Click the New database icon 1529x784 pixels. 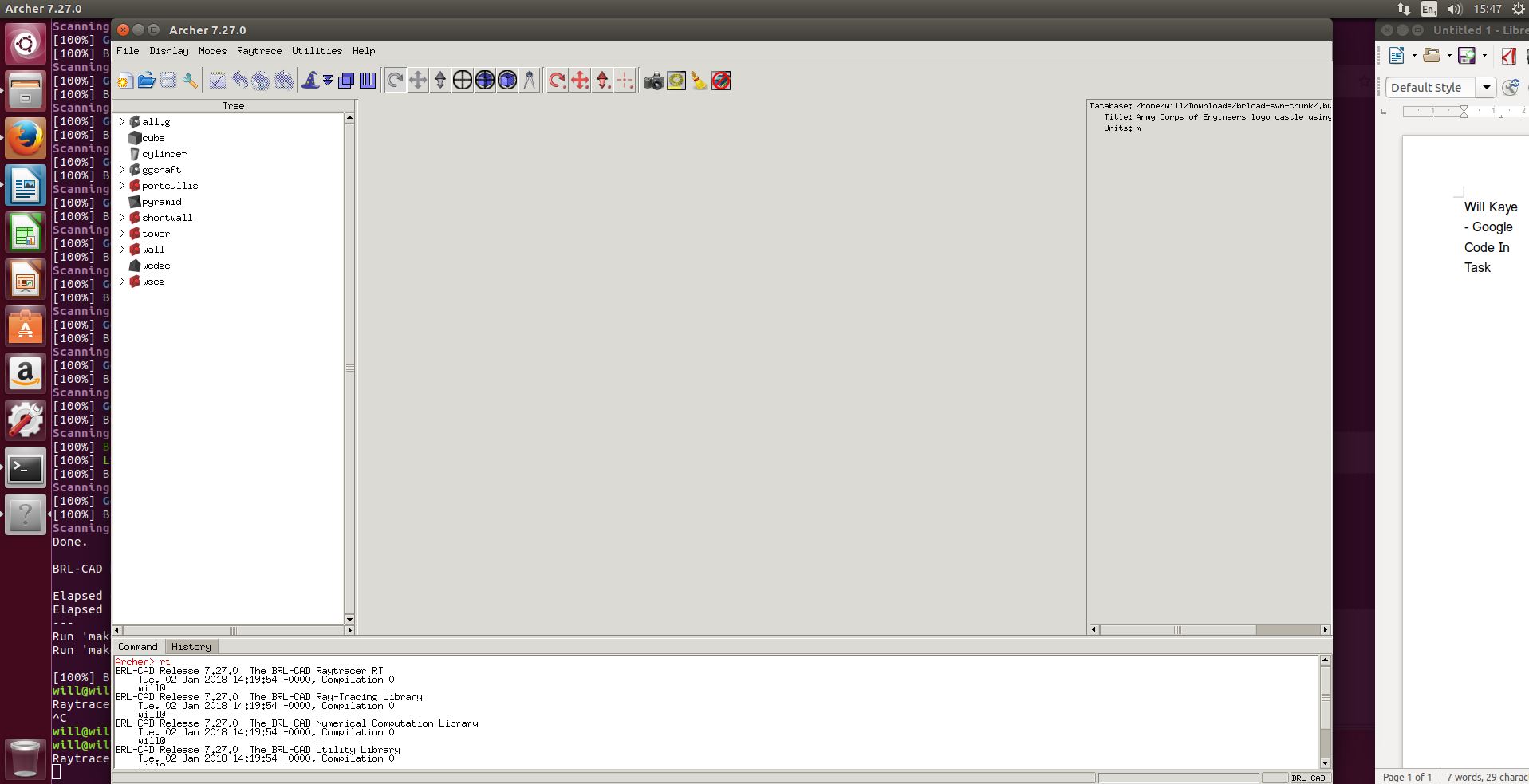[x=124, y=81]
